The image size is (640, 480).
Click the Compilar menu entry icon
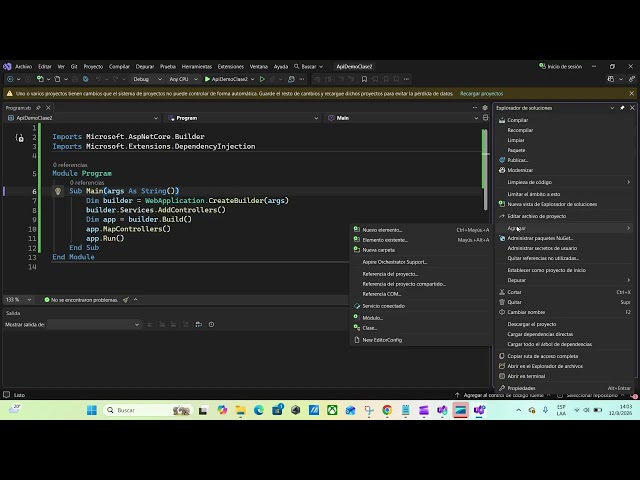pyautogui.click(x=502, y=120)
